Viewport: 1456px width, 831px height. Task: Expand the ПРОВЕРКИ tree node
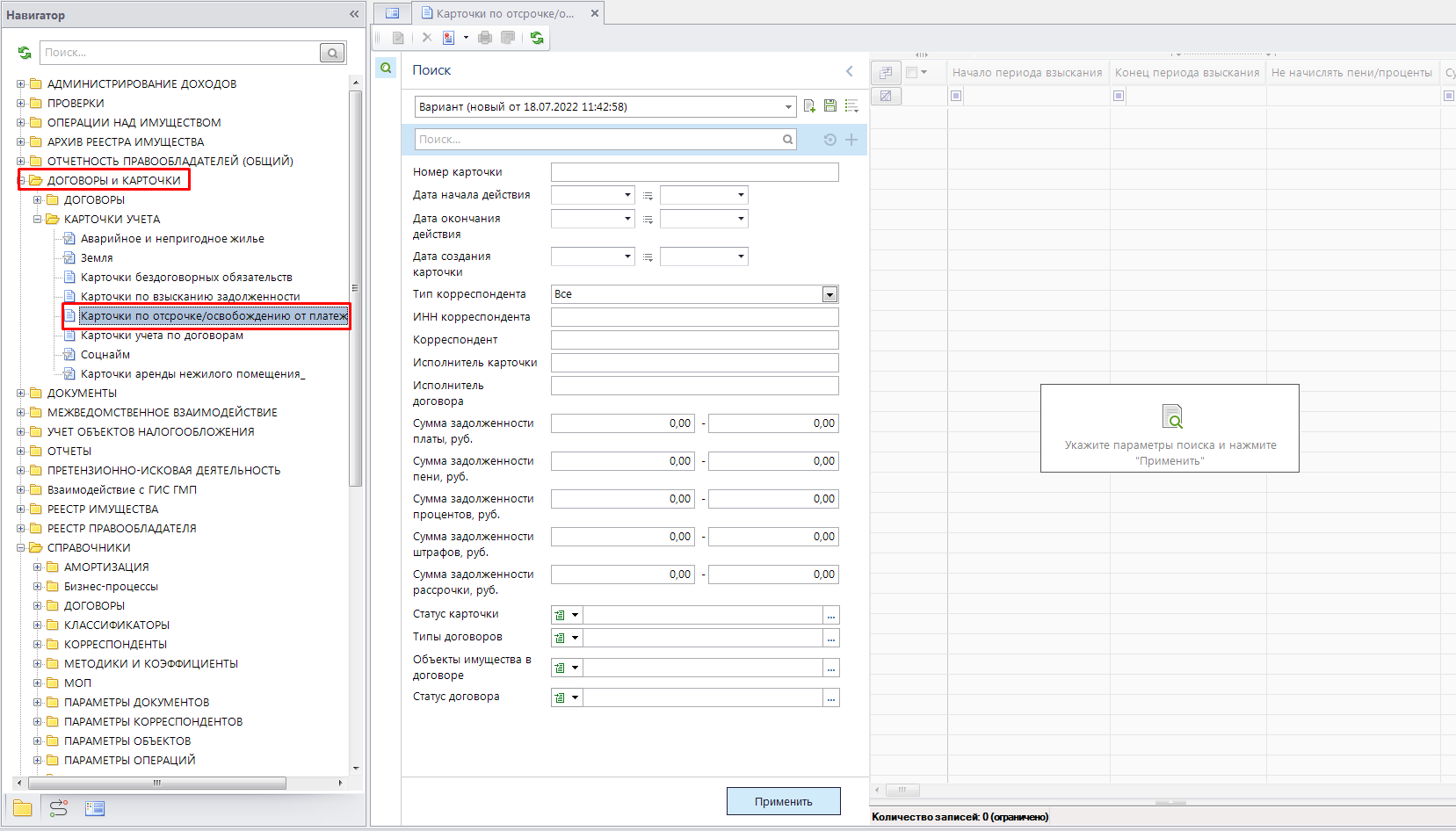(x=21, y=104)
